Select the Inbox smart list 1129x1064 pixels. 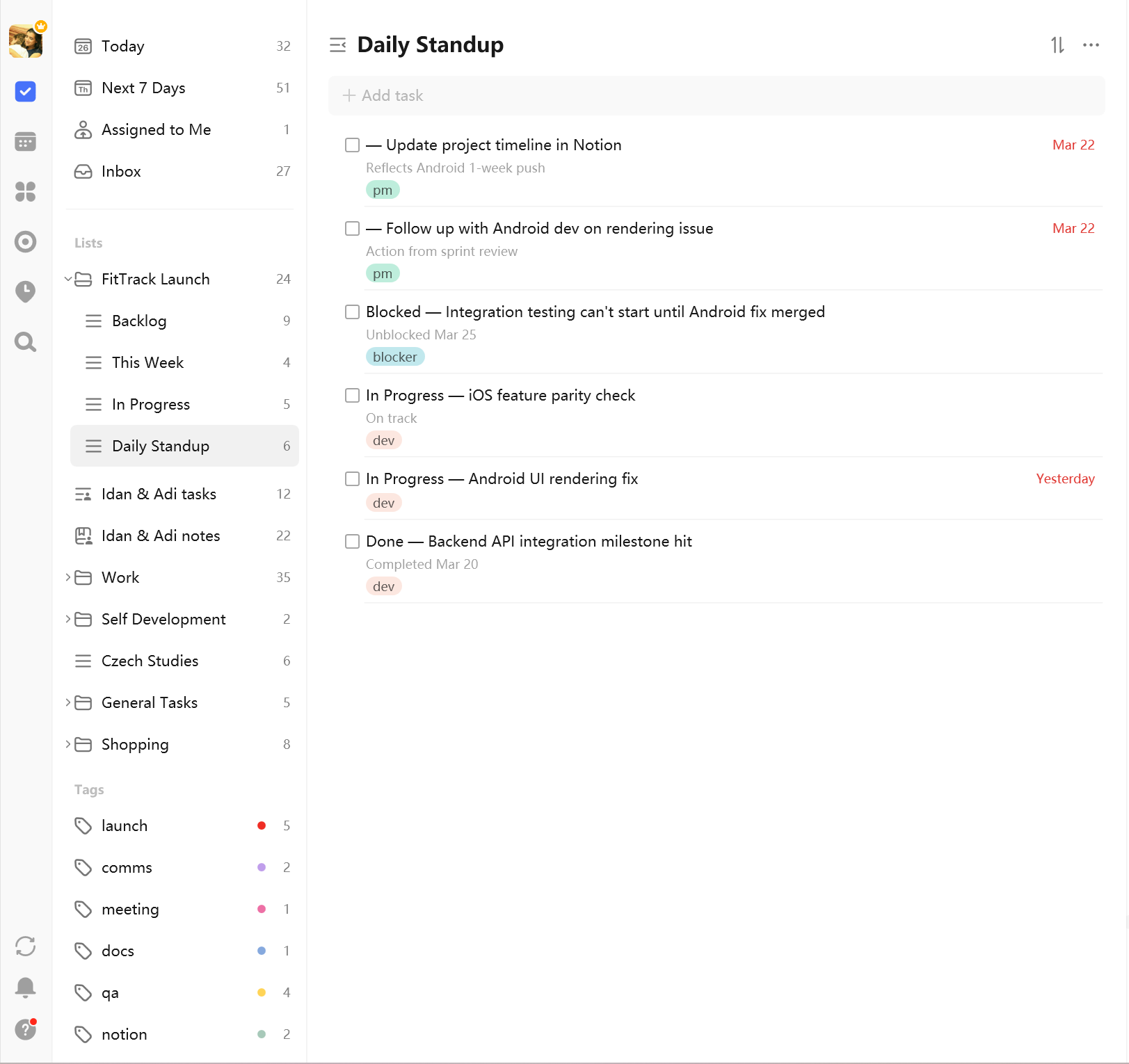click(121, 172)
